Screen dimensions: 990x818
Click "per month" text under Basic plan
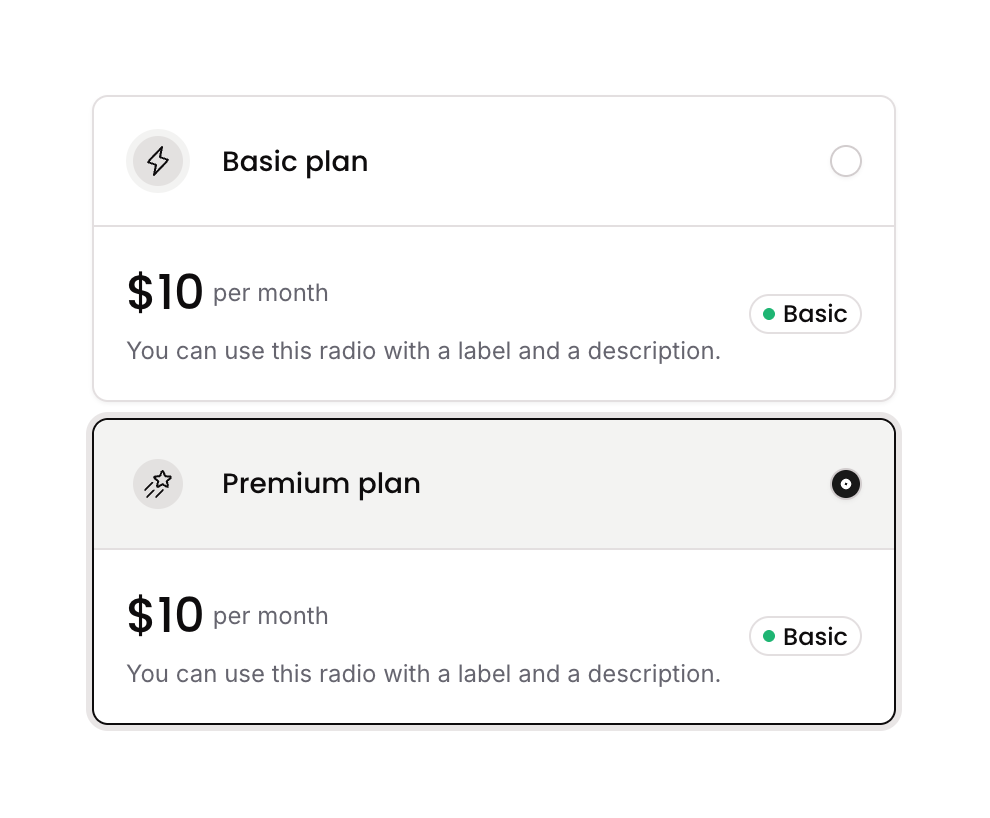click(271, 294)
